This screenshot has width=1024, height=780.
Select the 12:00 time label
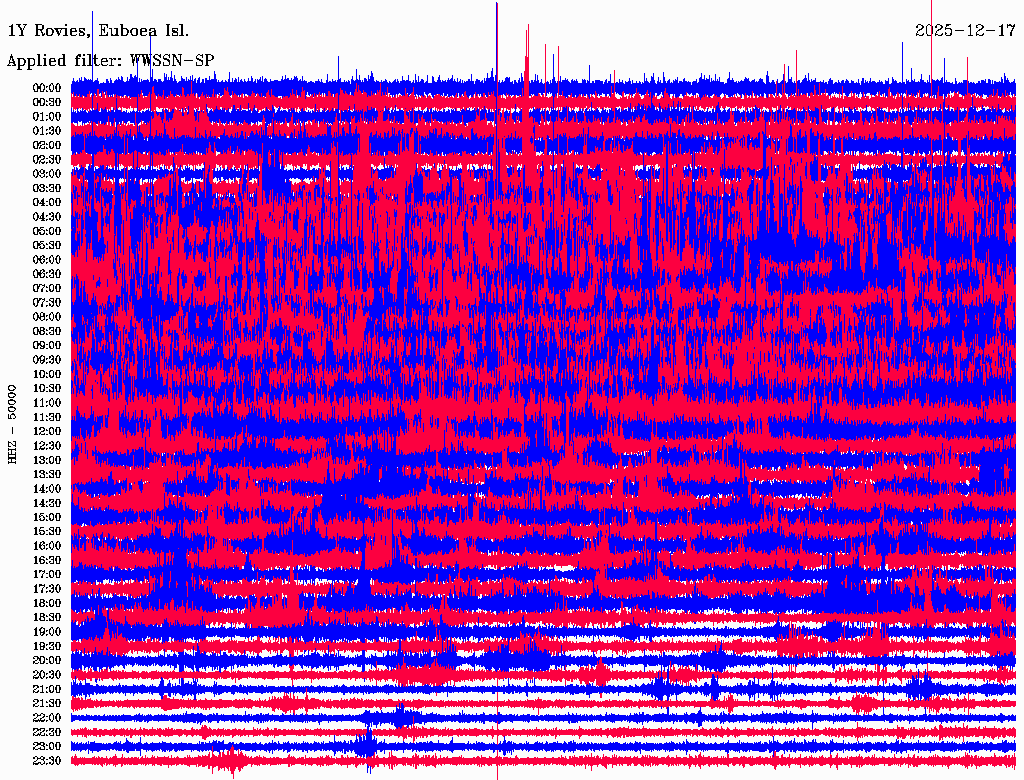(47, 431)
